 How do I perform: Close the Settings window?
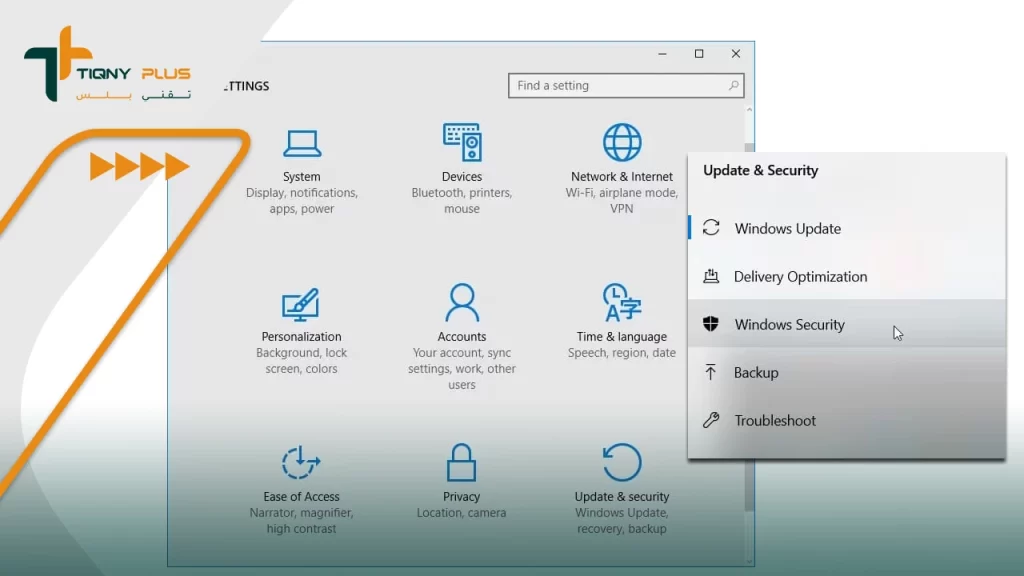tap(735, 54)
